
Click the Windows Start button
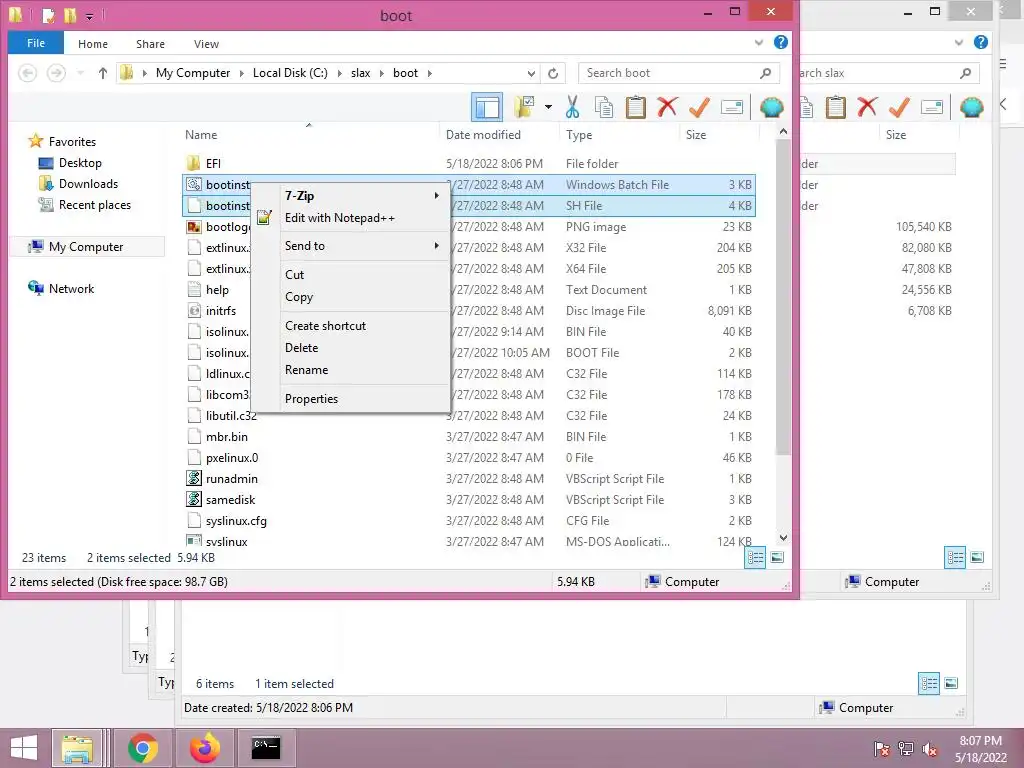pyautogui.click(x=24, y=748)
